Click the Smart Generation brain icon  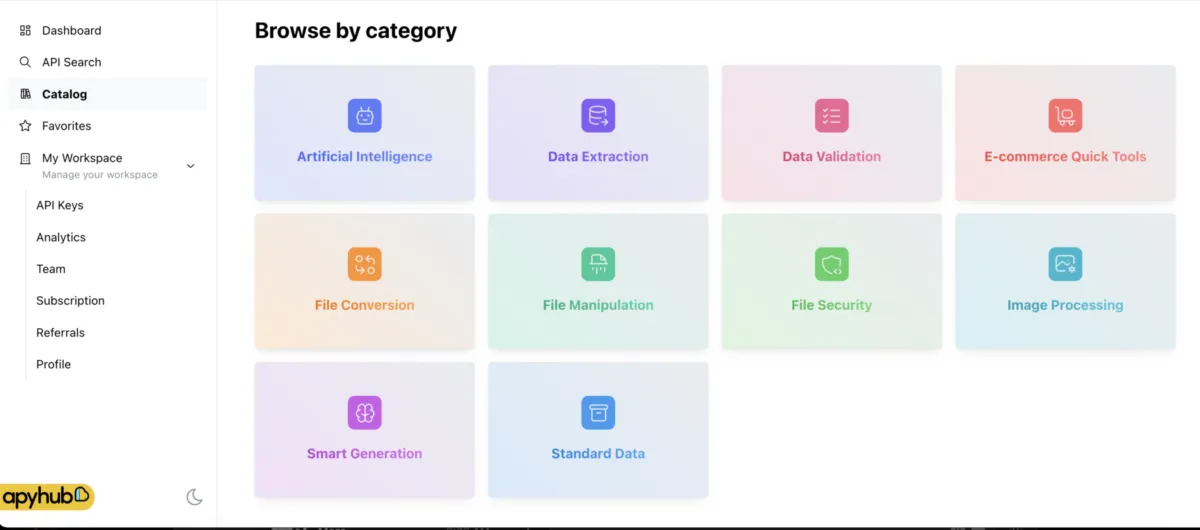point(364,412)
